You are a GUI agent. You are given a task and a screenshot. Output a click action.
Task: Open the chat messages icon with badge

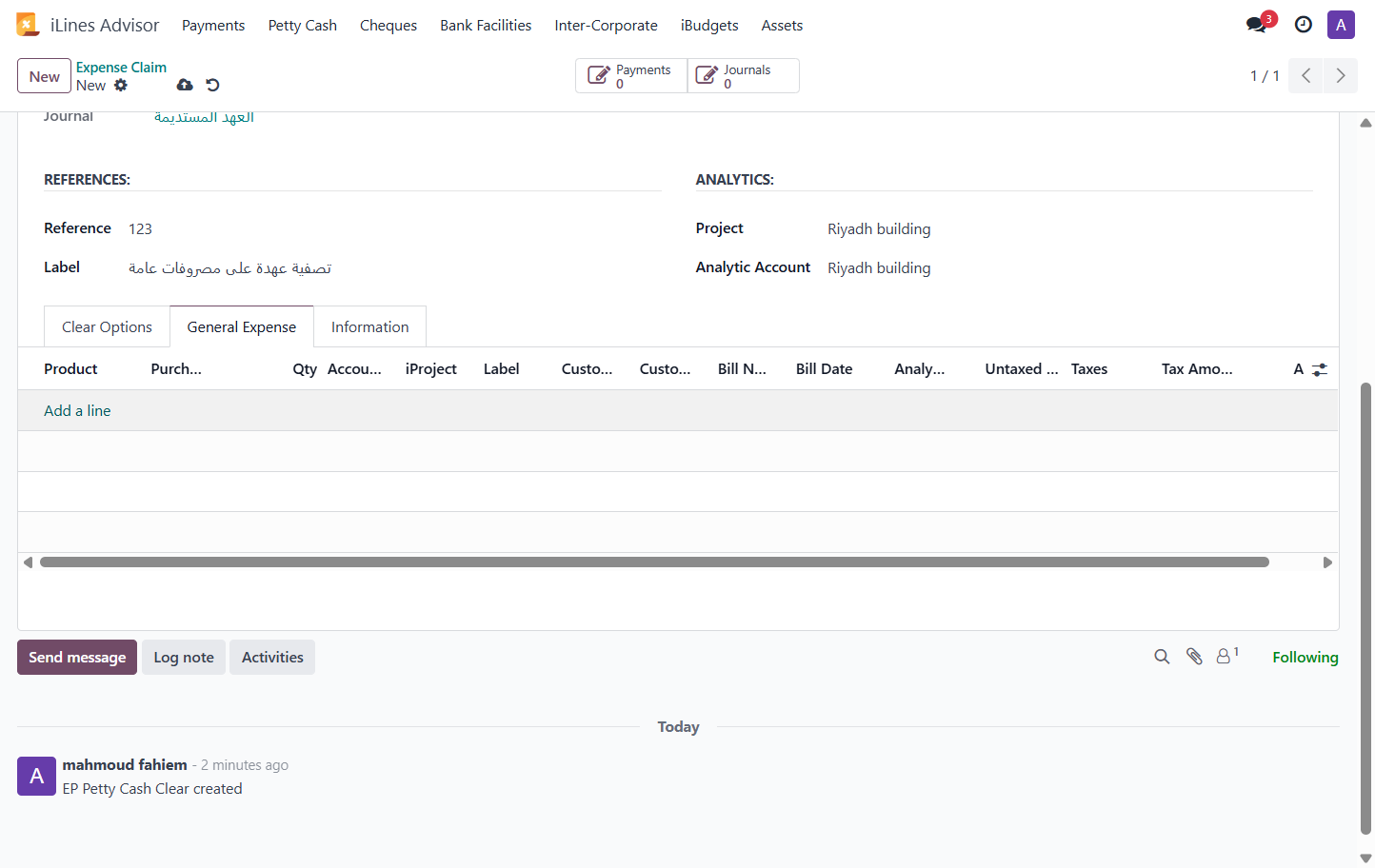(1257, 25)
